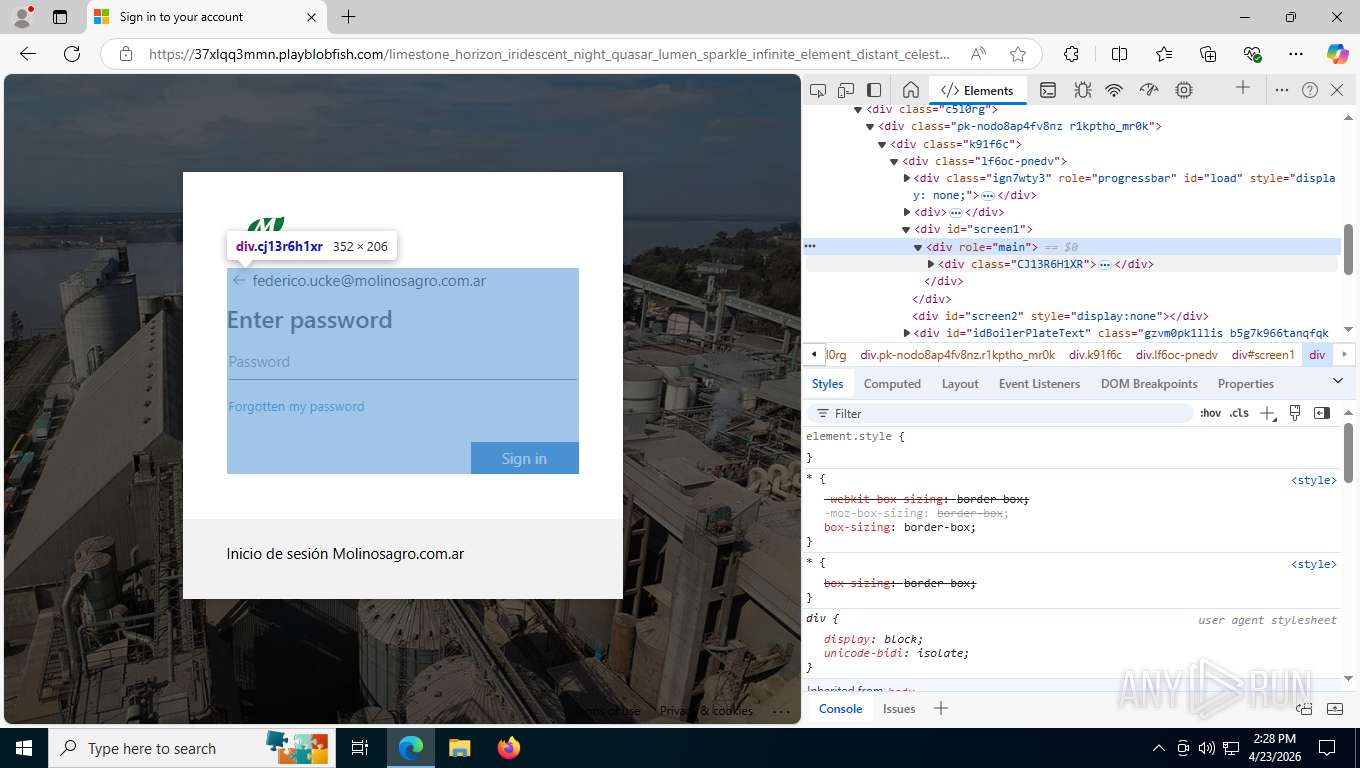Viewport: 1360px width, 768px height.
Task: View site information lock icon
Action: coord(126,54)
